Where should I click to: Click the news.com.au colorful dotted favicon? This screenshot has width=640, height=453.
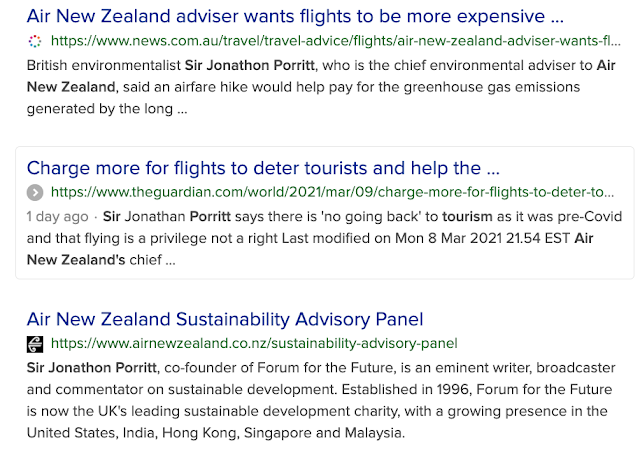(x=35, y=41)
